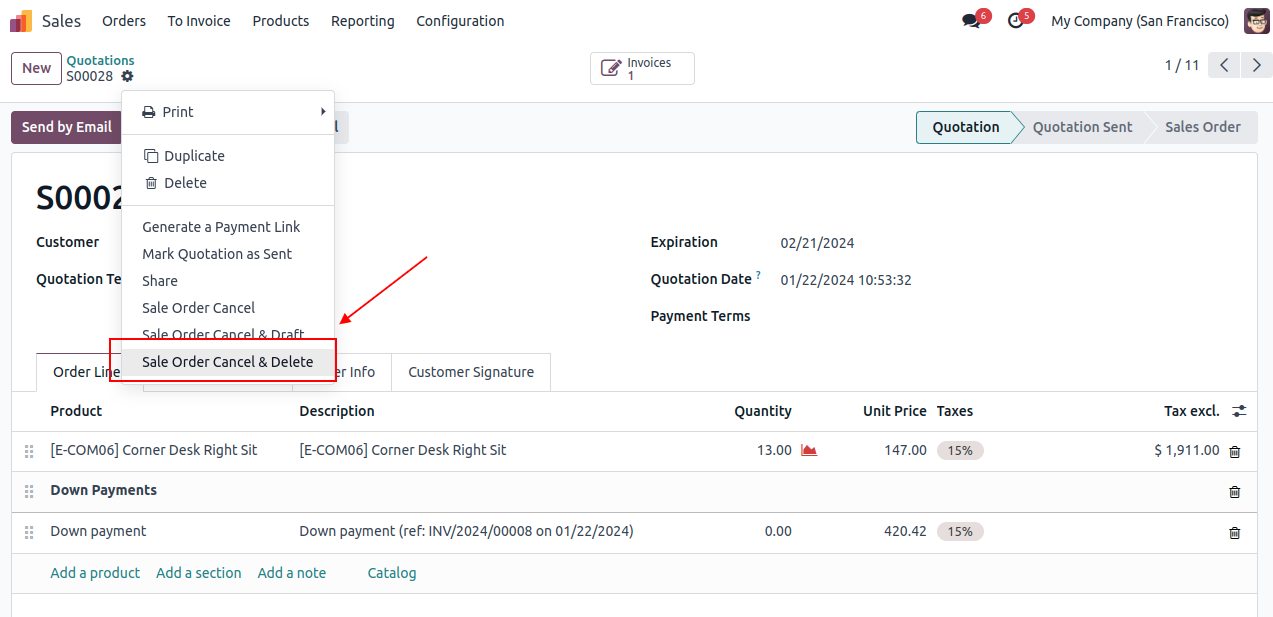Image resolution: width=1273 pixels, height=617 pixels.
Task: Switch to the Customer Signature tab
Action: pos(471,372)
